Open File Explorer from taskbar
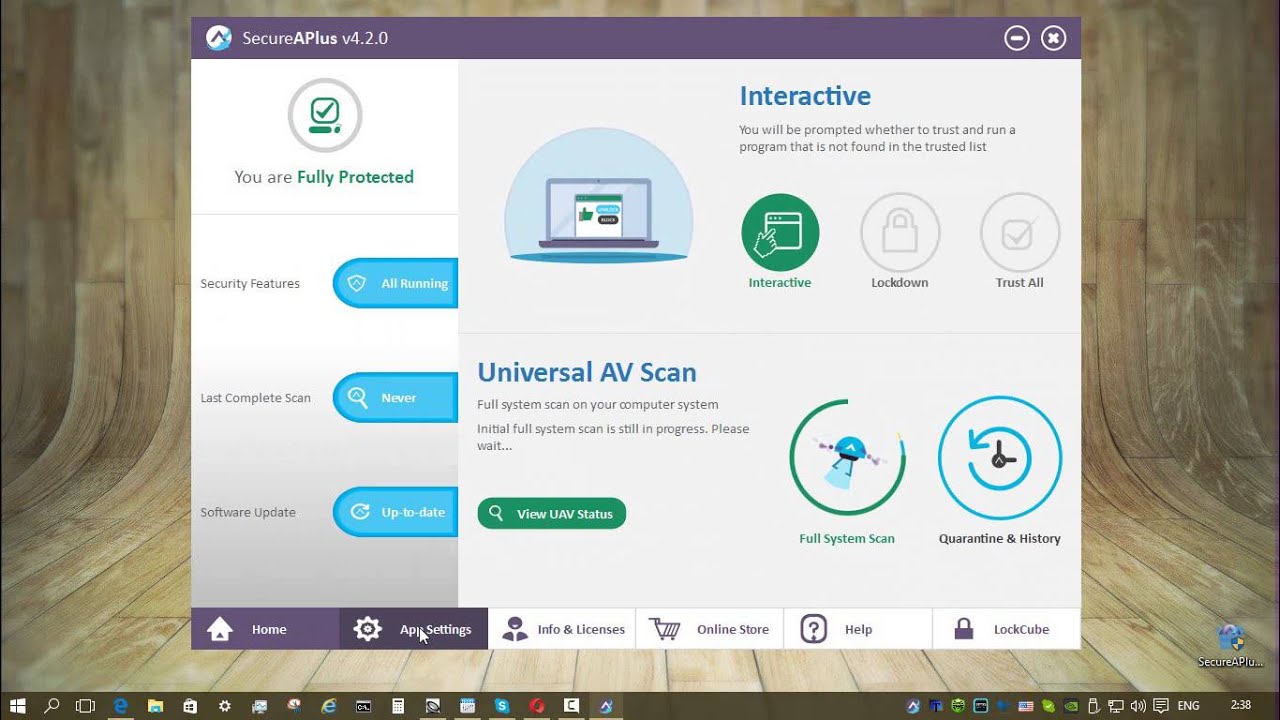This screenshot has width=1280, height=720. click(155, 705)
